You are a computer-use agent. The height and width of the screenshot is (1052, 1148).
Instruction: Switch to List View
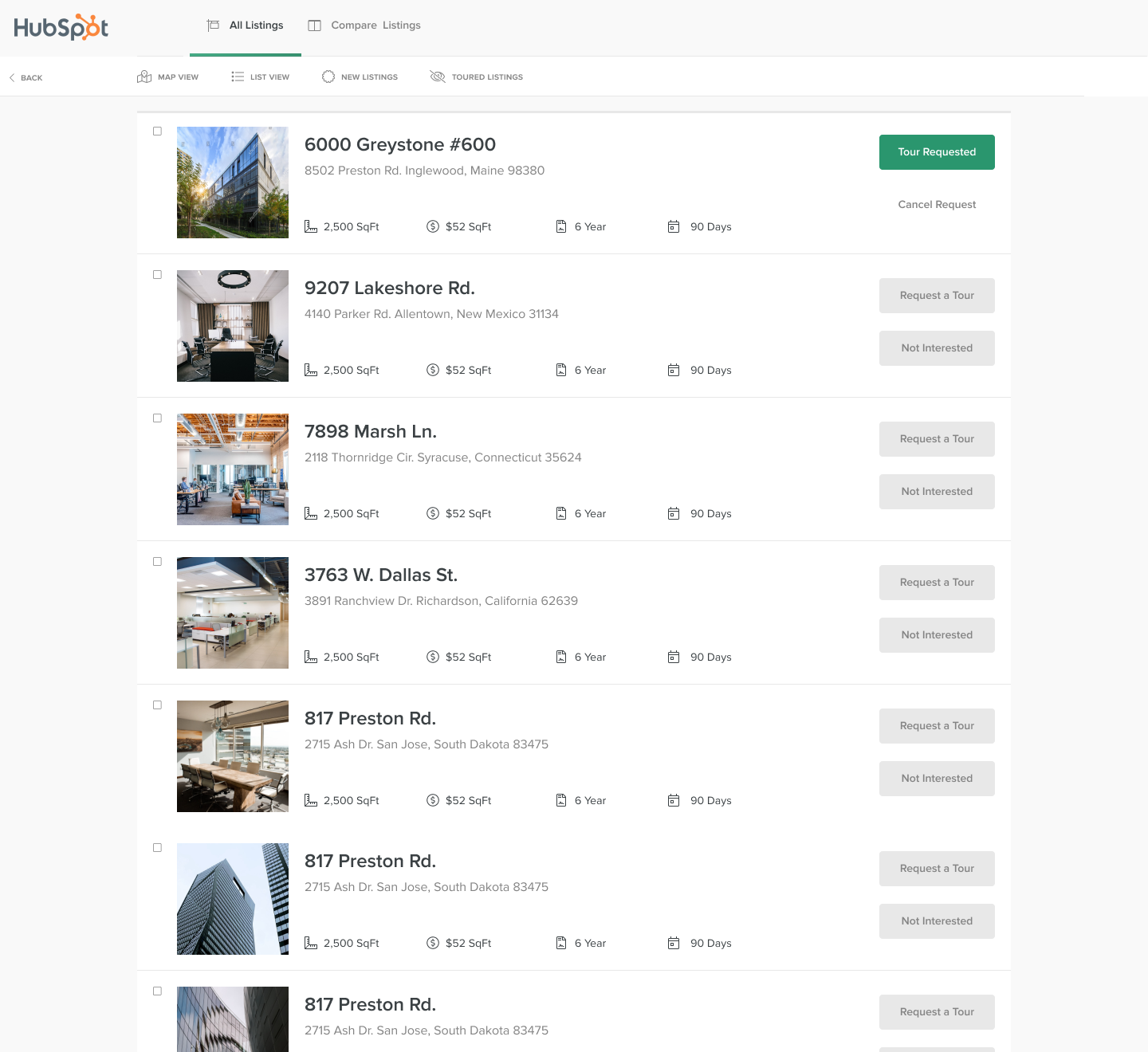261,77
